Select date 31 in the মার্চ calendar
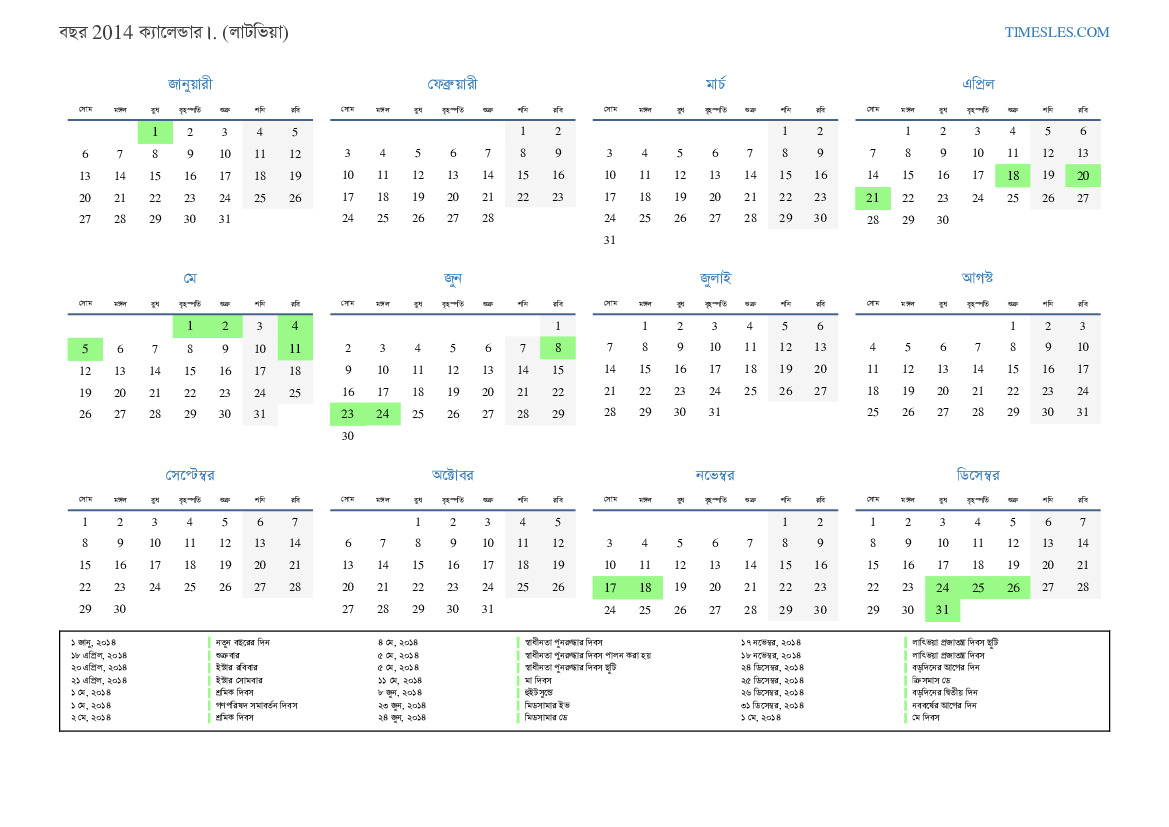The height and width of the screenshot is (827, 1169). 610,241
